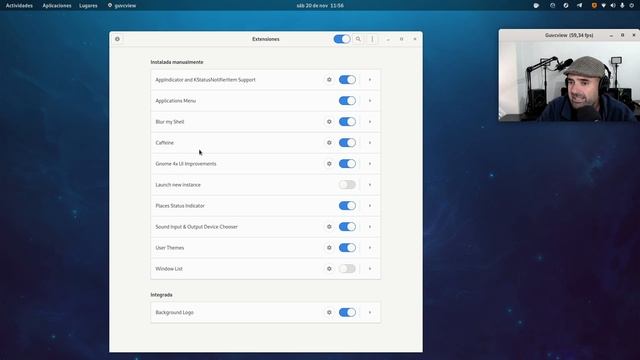Disable the User Themes switch
The height and width of the screenshot is (360, 640).
click(x=347, y=248)
